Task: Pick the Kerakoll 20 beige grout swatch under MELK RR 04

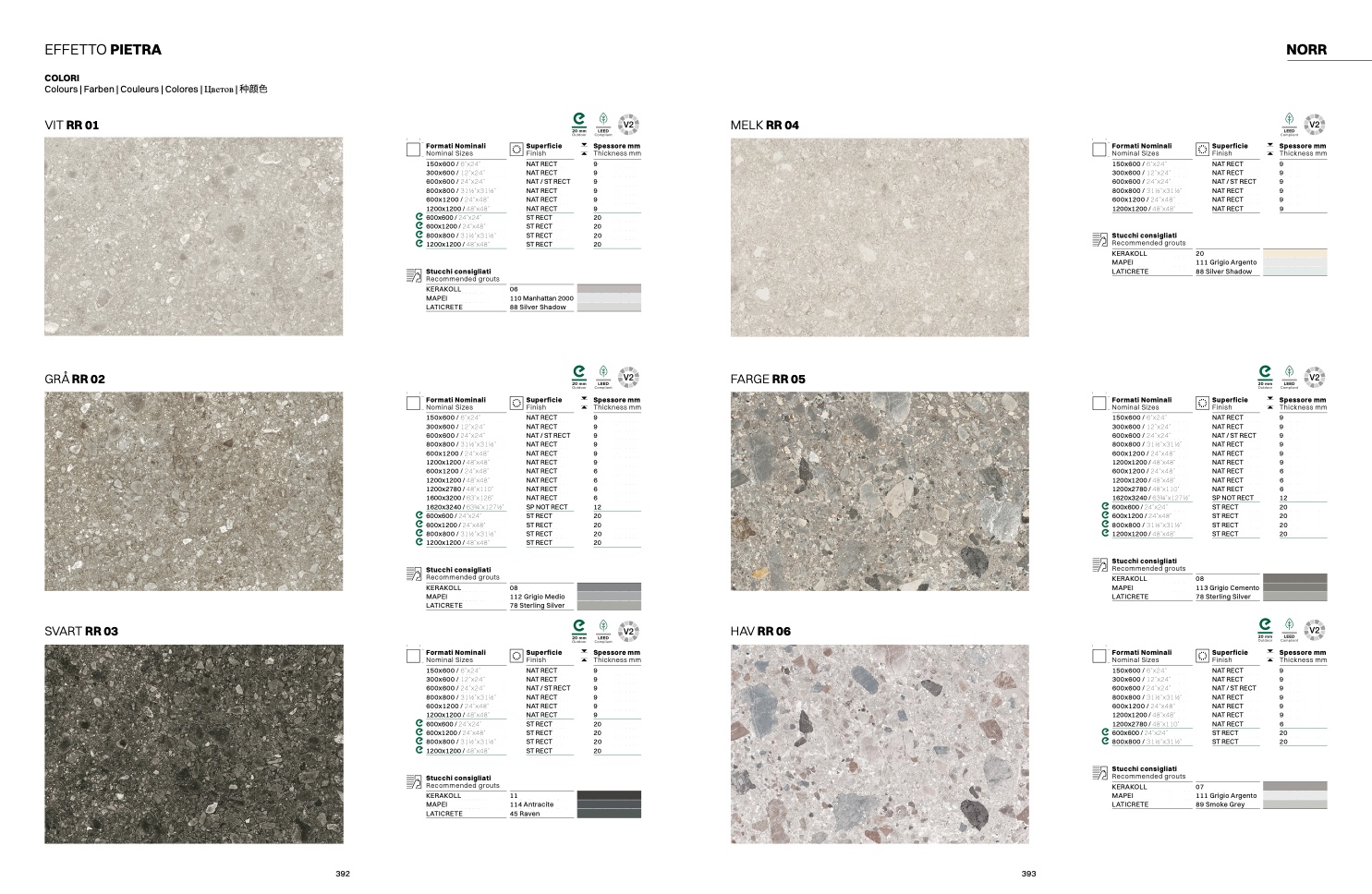Action: click(x=1294, y=253)
